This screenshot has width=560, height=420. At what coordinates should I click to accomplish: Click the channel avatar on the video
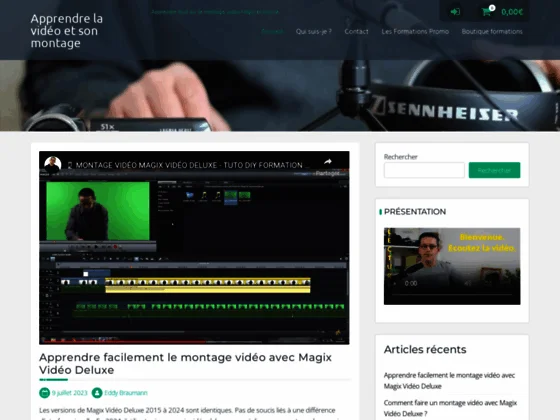tap(53, 165)
